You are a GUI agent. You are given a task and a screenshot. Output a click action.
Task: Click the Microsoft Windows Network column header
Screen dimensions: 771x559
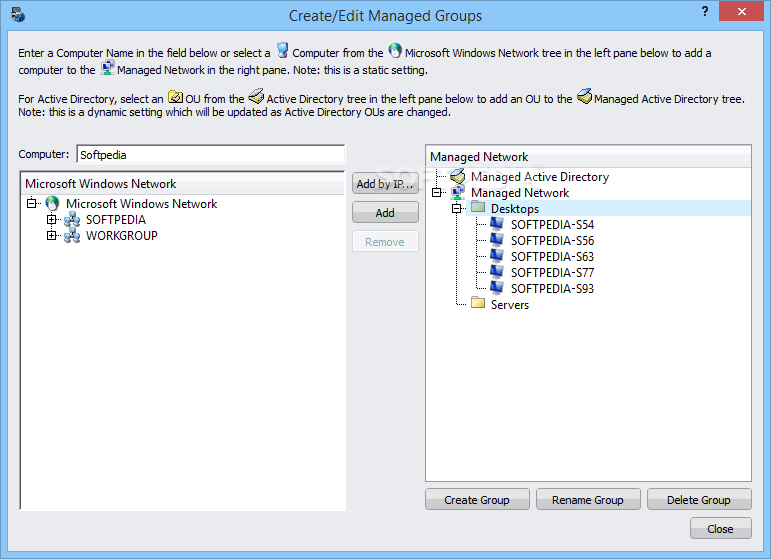click(182, 183)
